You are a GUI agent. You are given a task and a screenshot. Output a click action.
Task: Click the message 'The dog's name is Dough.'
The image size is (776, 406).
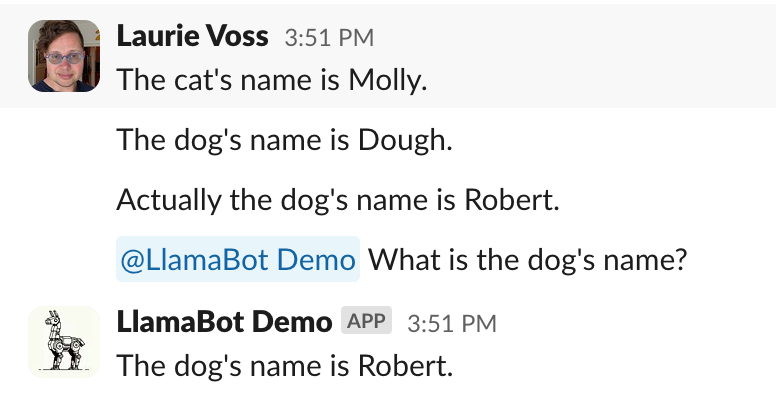click(x=285, y=139)
